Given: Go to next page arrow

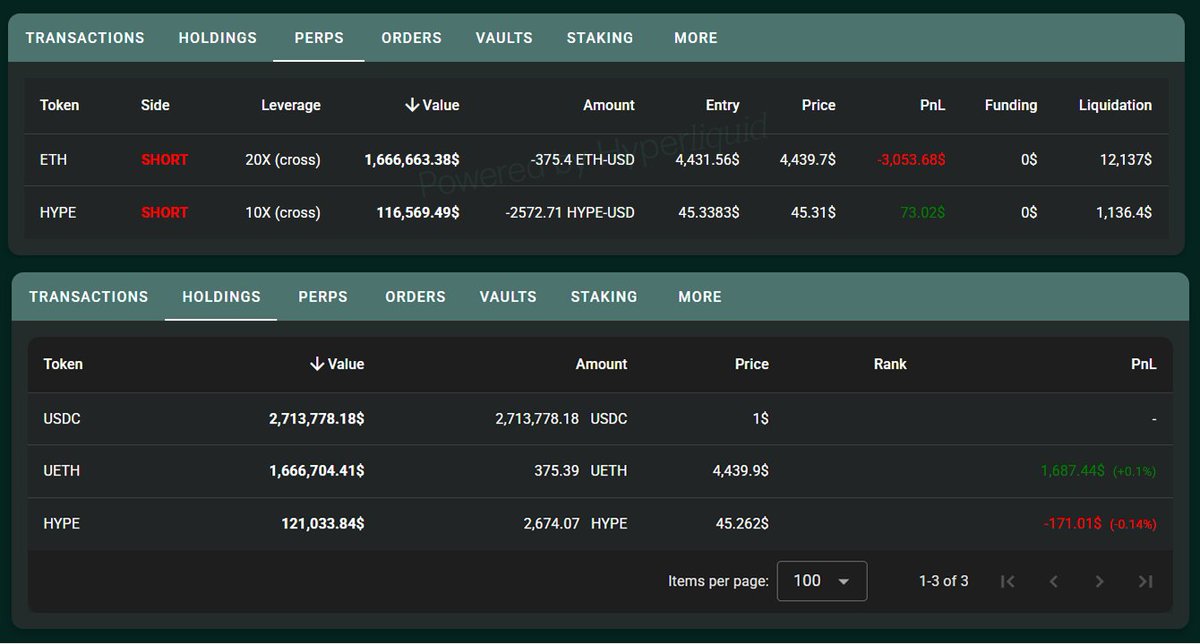Looking at the screenshot, I should point(1099,581).
